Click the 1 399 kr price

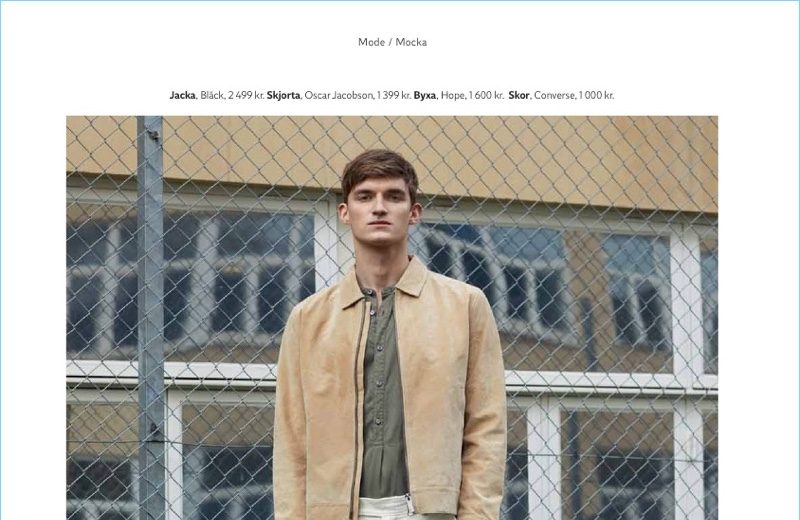(393, 95)
